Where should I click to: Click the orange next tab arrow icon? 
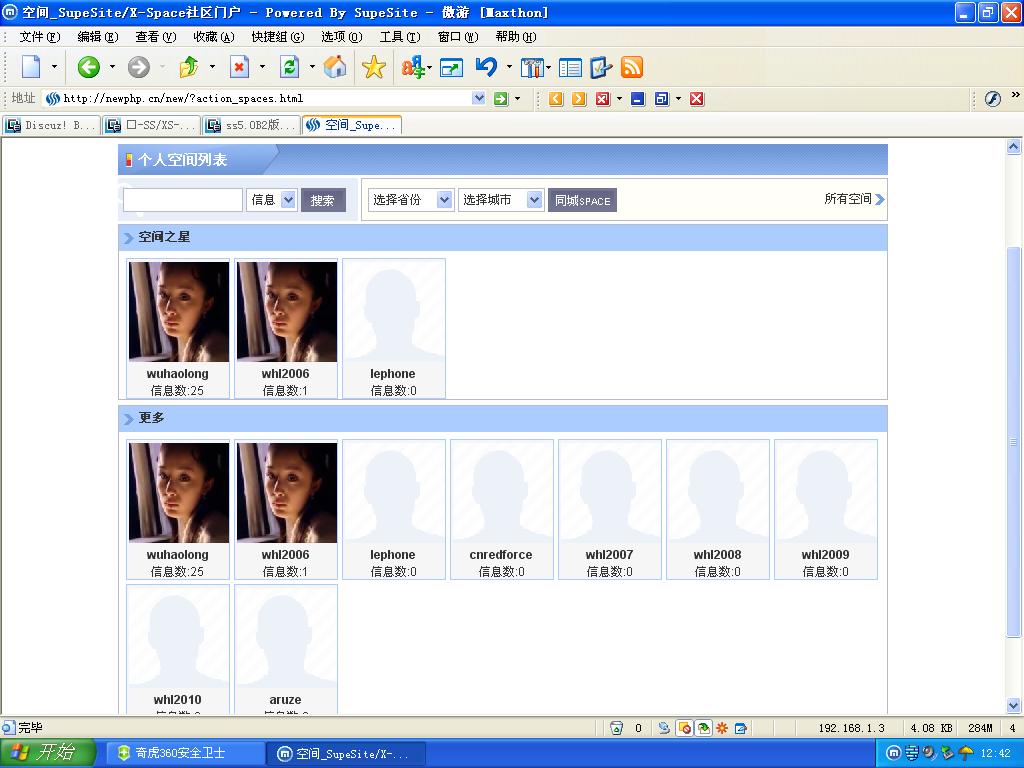579,99
